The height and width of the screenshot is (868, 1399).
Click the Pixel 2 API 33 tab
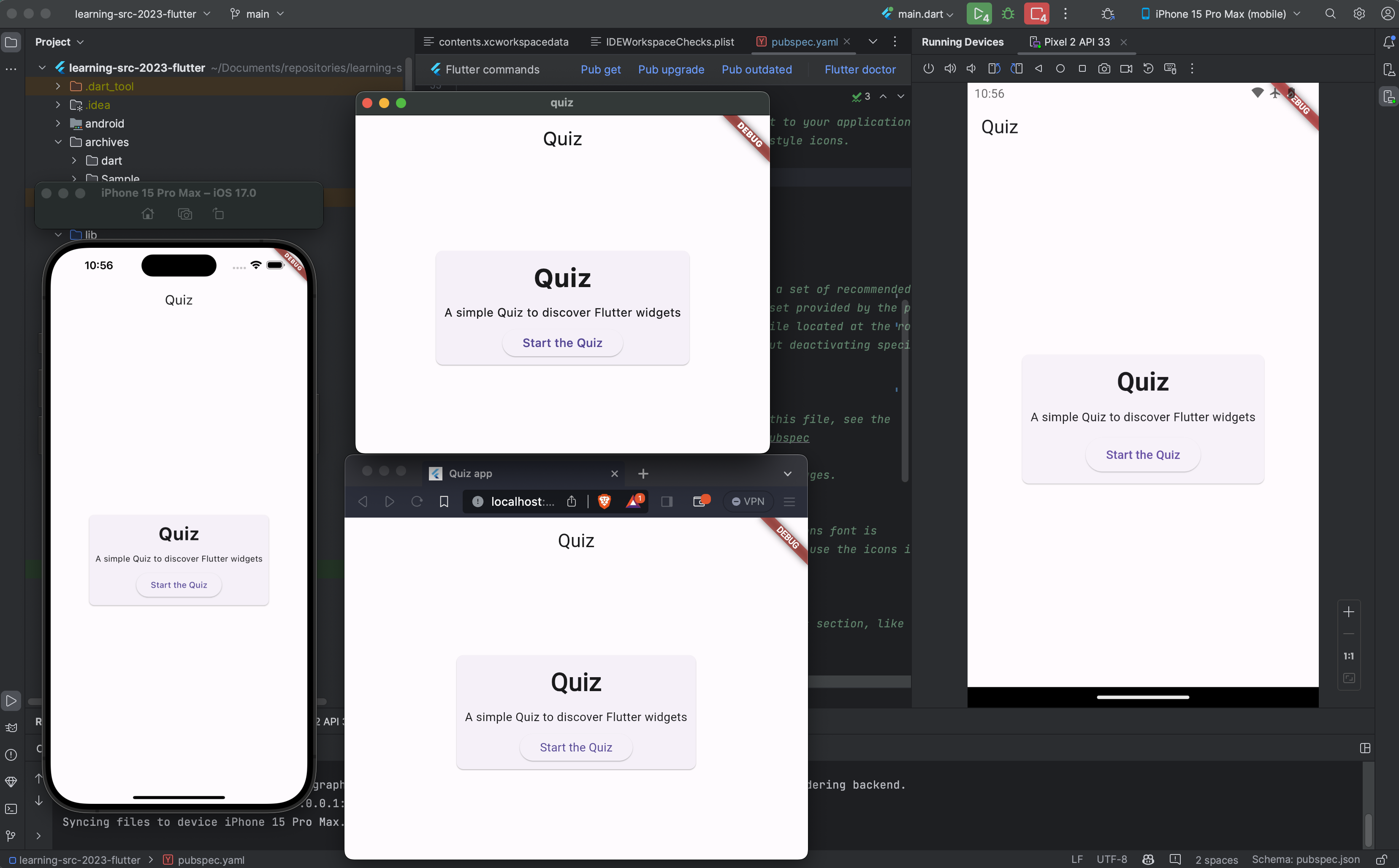click(x=1074, y=41)
